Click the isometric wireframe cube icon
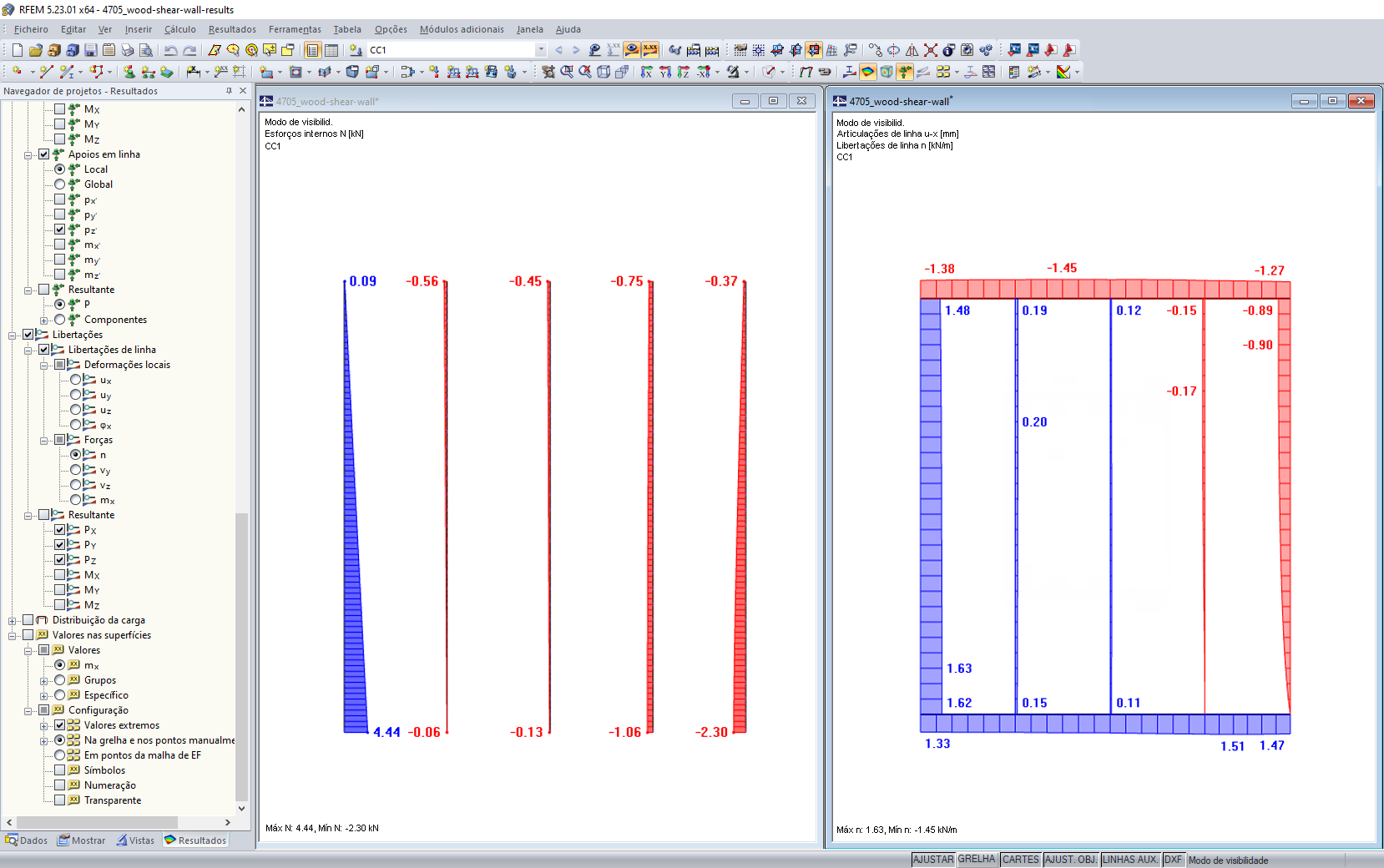This screenshot has height=868, width=1384. pos(604,72)
